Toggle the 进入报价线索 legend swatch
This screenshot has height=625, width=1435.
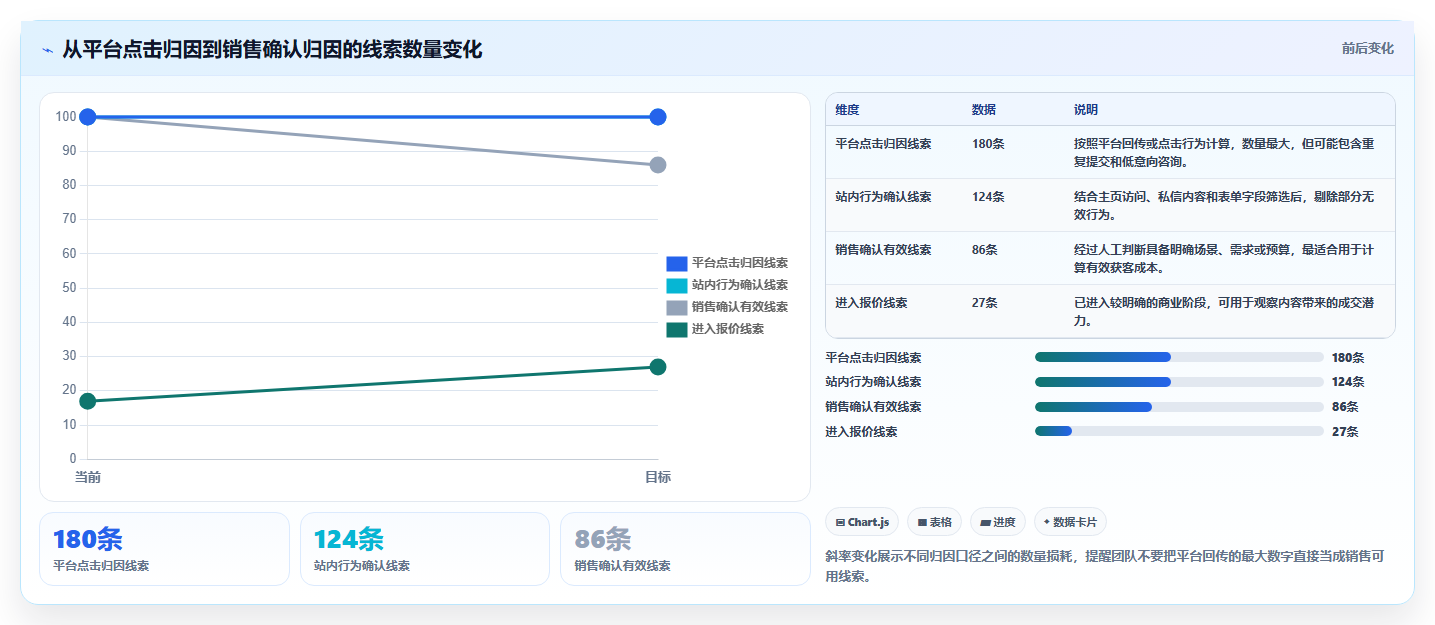pyautogui.click(x=677, y=329)
